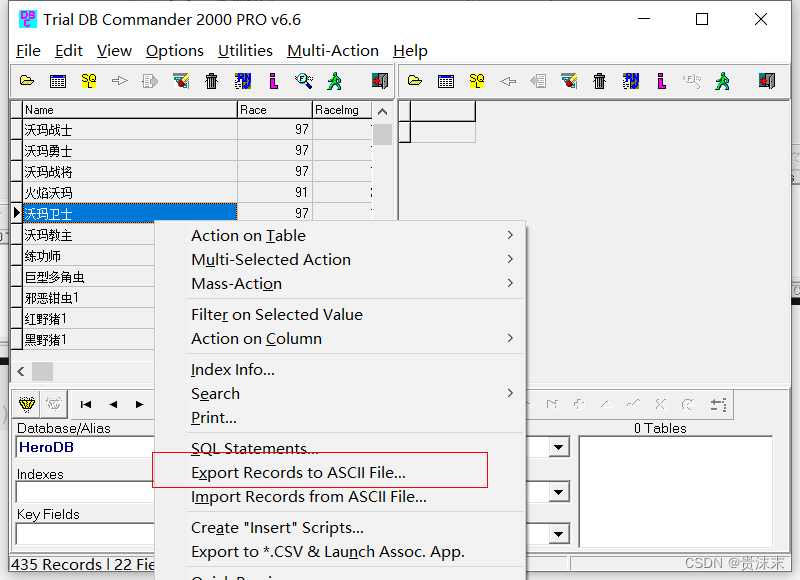Open right panel Indexes dropdown arrow
The image size is (800, 580).
[559, 492]
